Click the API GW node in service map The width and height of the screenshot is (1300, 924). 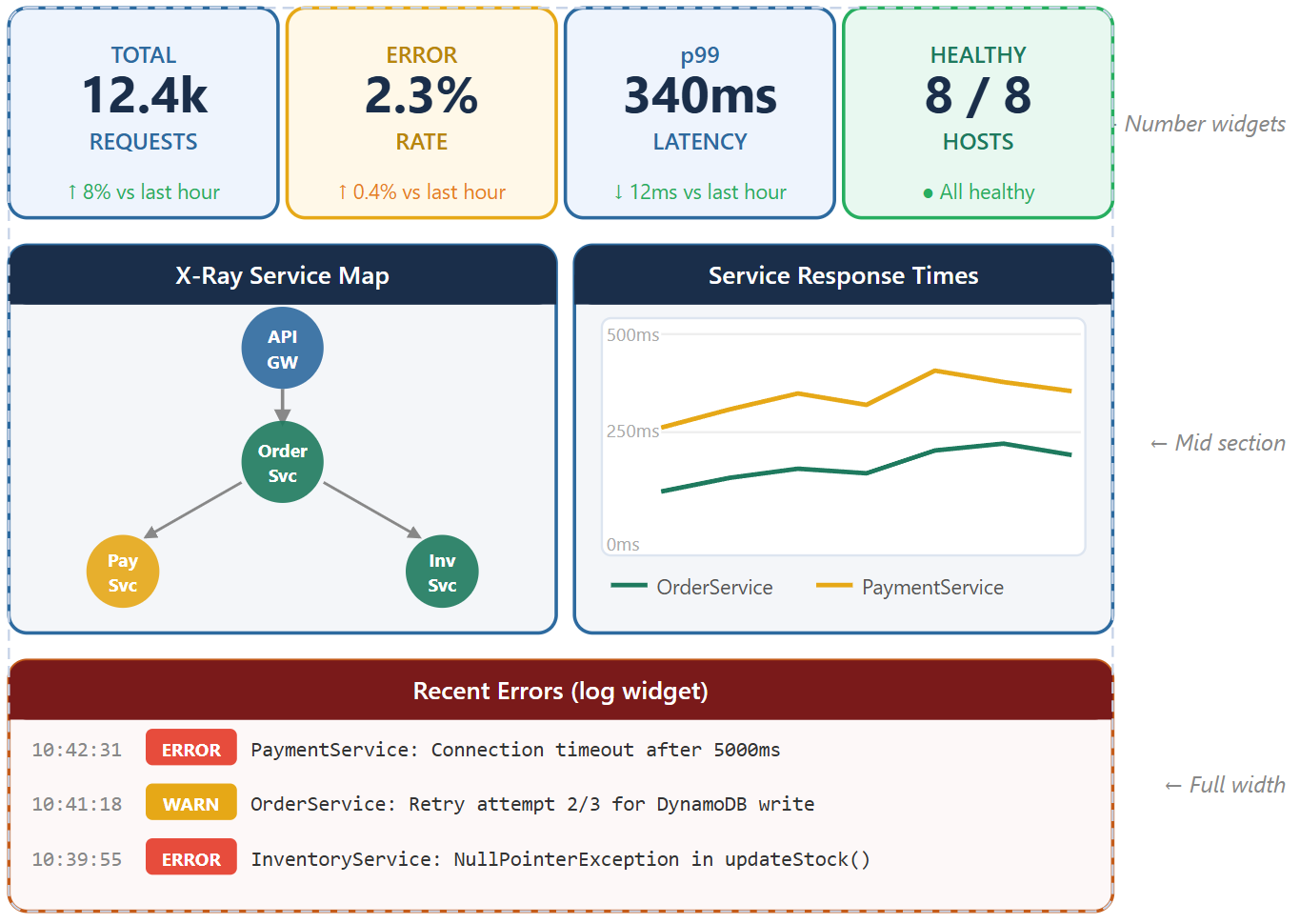point(282,349)
